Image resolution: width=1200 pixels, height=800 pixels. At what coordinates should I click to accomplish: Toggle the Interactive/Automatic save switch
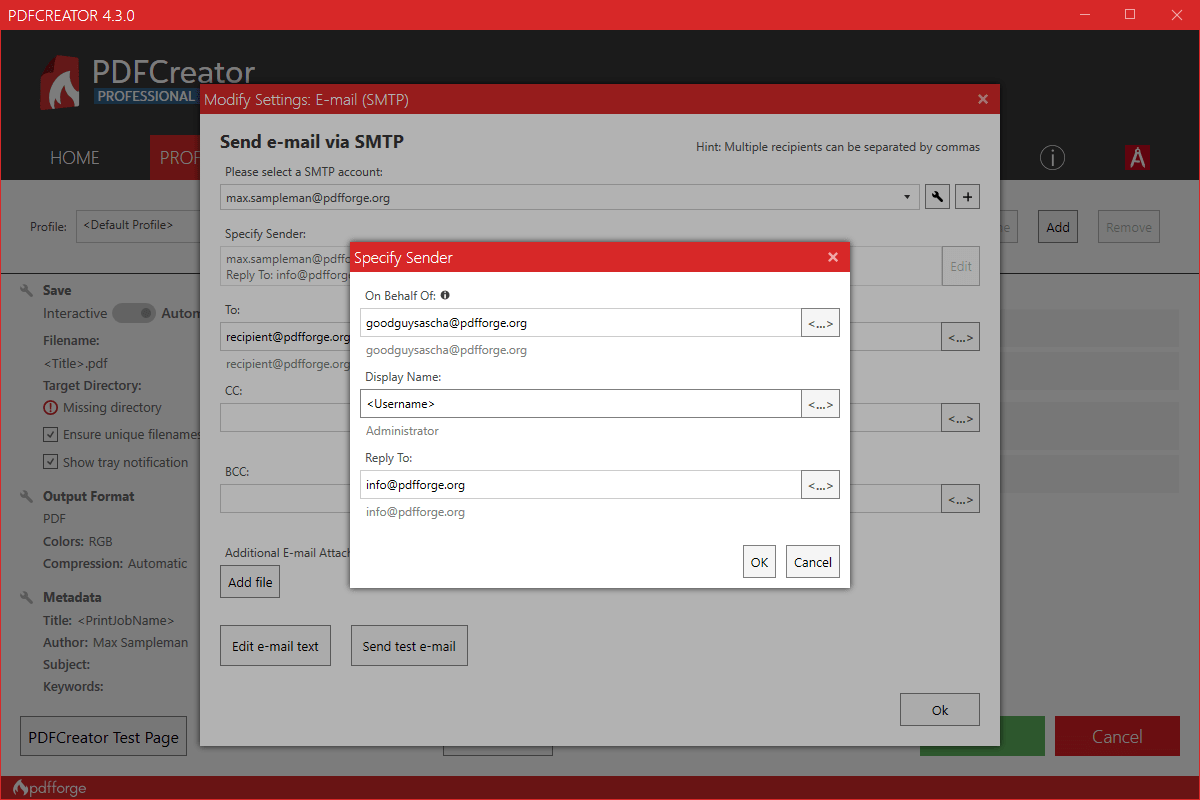click(134, 313)
